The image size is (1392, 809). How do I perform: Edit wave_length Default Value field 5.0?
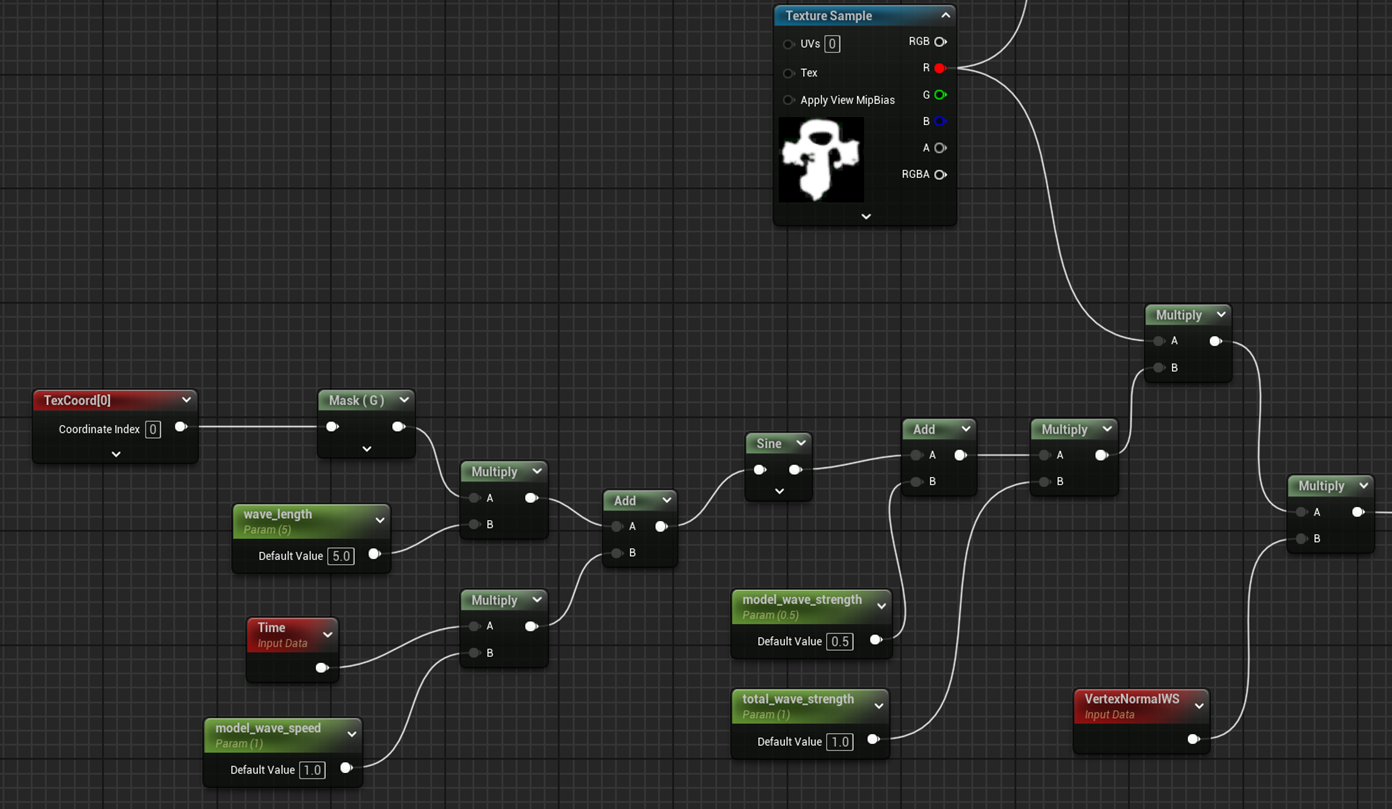coord(341,556)
